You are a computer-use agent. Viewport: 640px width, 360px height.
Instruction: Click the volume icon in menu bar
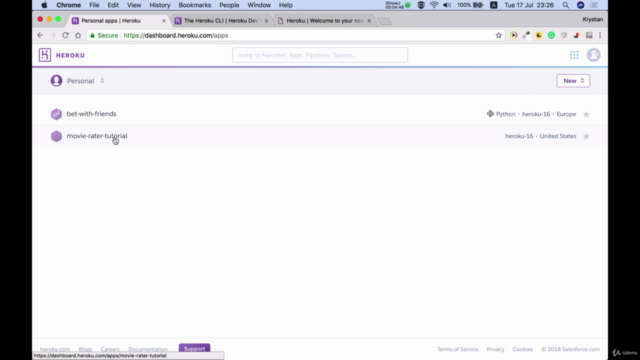(x=447, y=5)
